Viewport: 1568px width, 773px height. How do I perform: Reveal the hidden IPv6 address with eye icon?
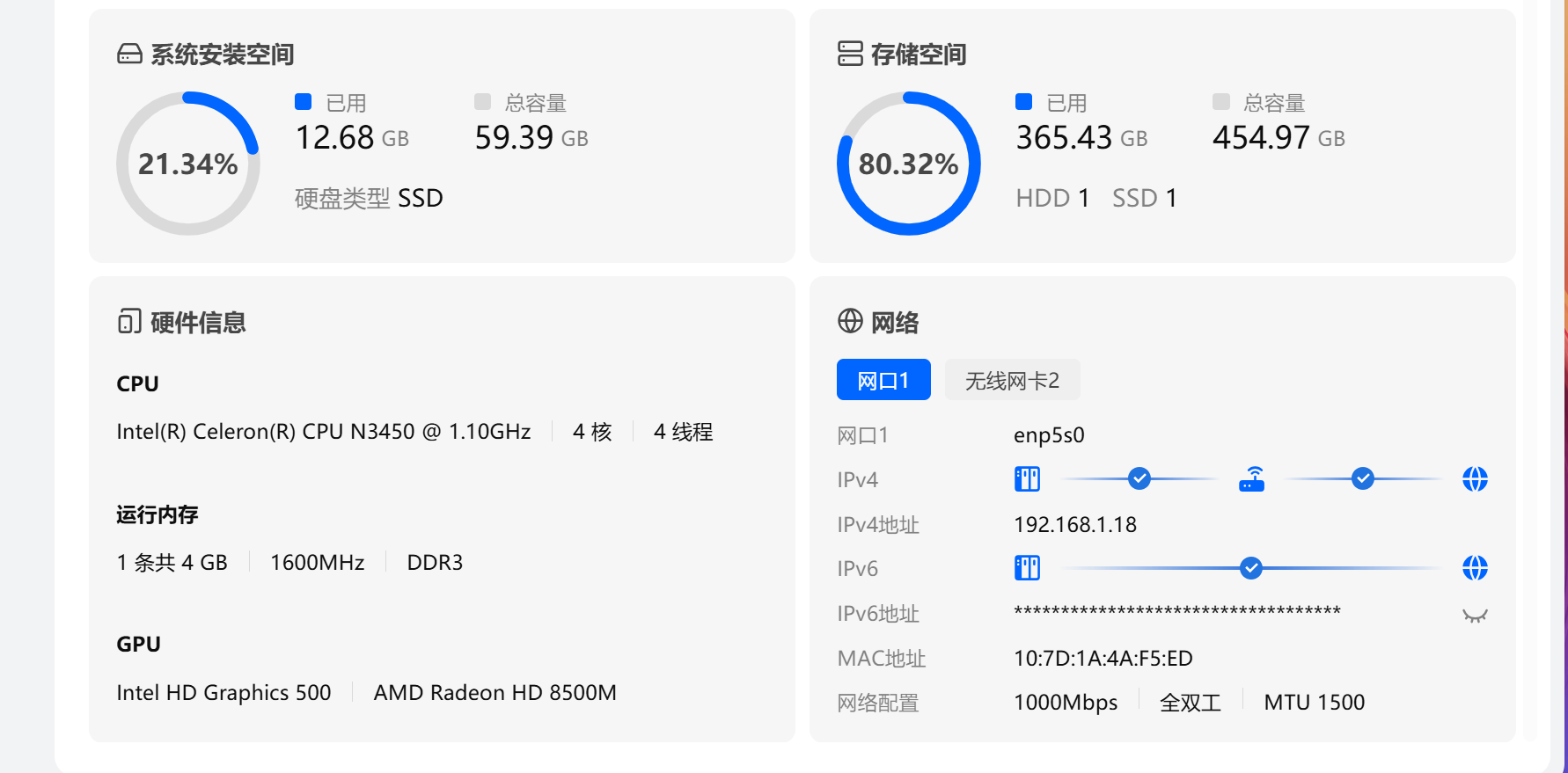[x=1475, y=616]
